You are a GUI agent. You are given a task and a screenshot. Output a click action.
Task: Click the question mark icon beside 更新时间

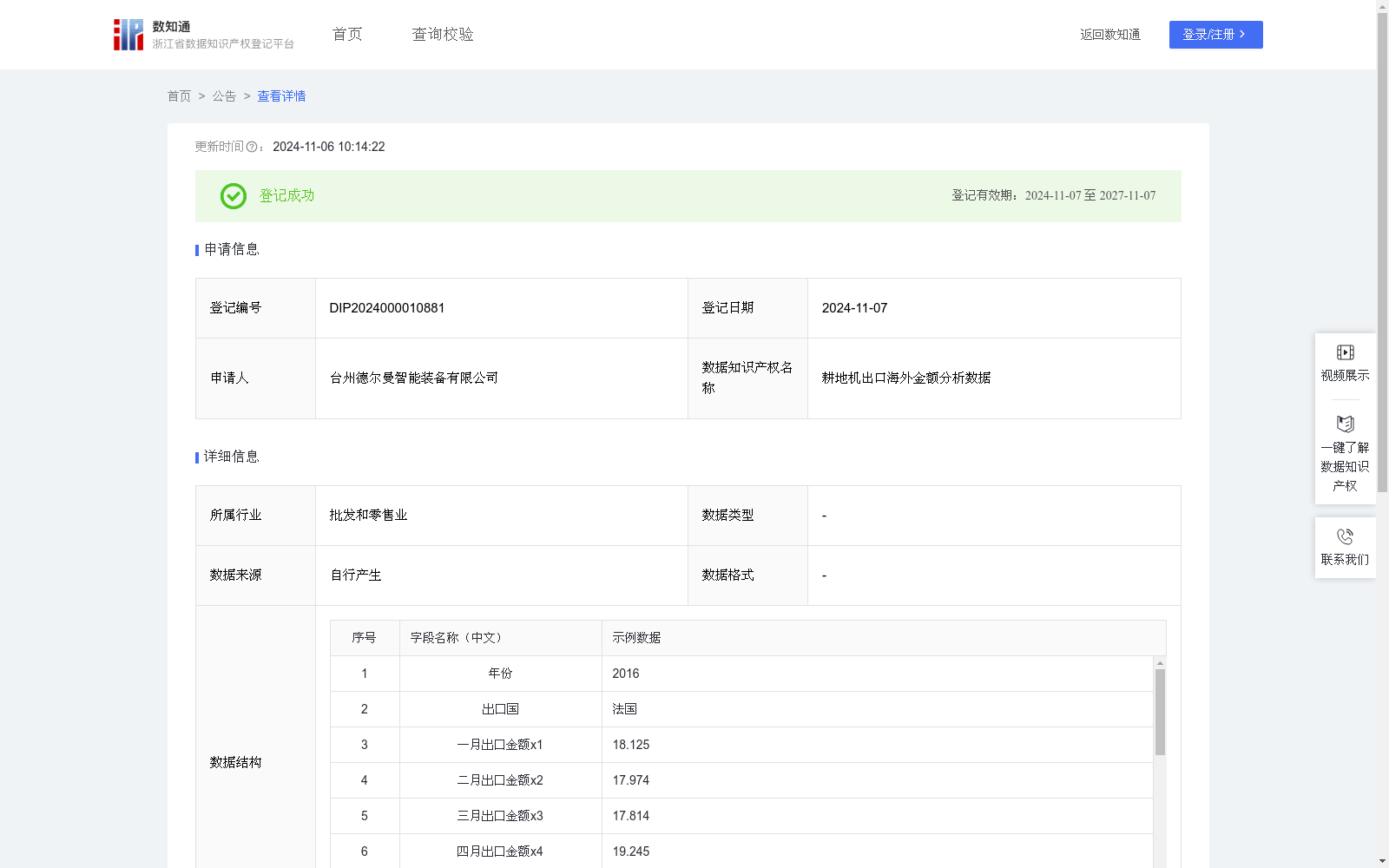(252, 147)
